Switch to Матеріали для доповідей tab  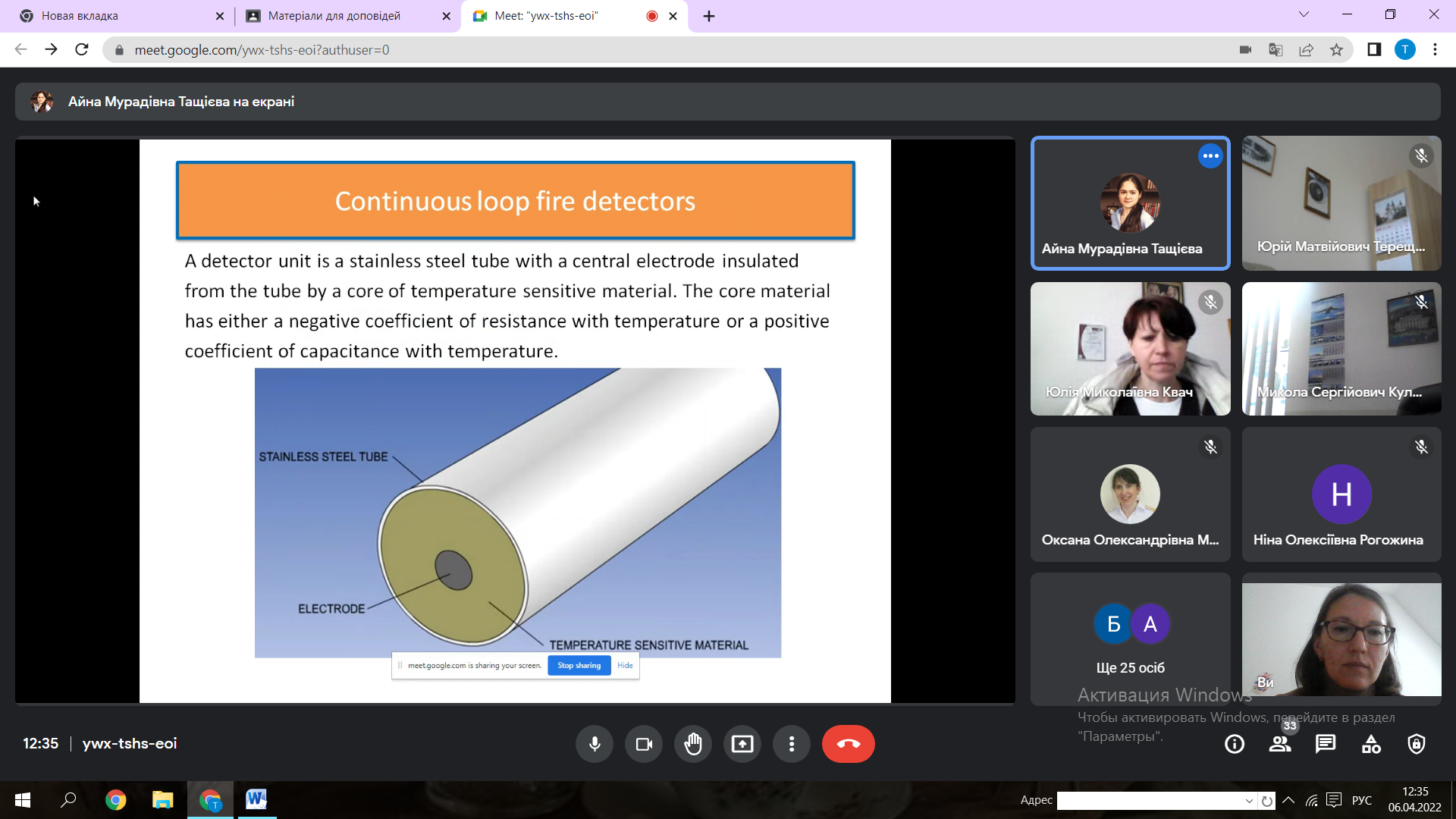click(x=334, y=16)
